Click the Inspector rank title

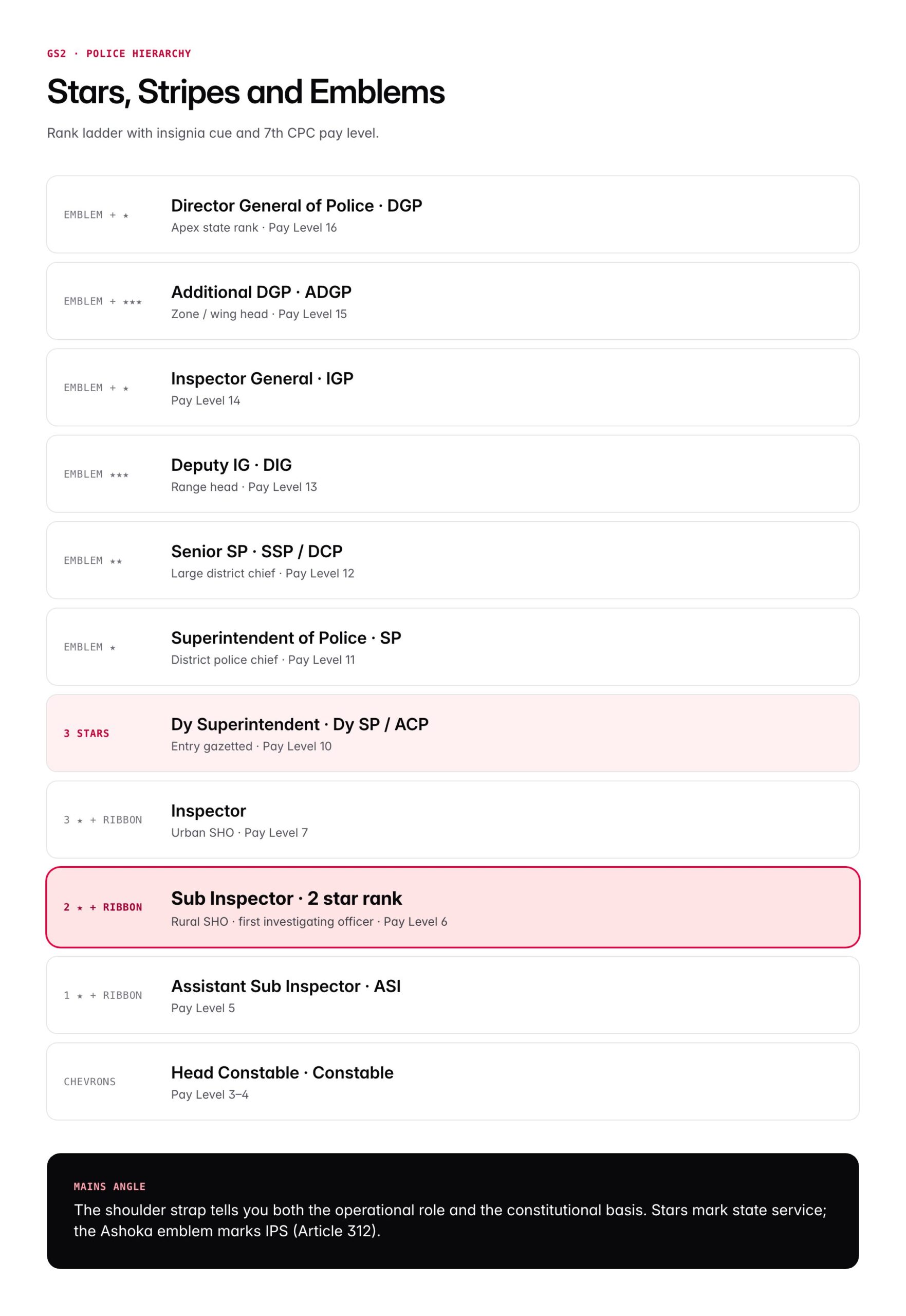(x=208, y=811)
